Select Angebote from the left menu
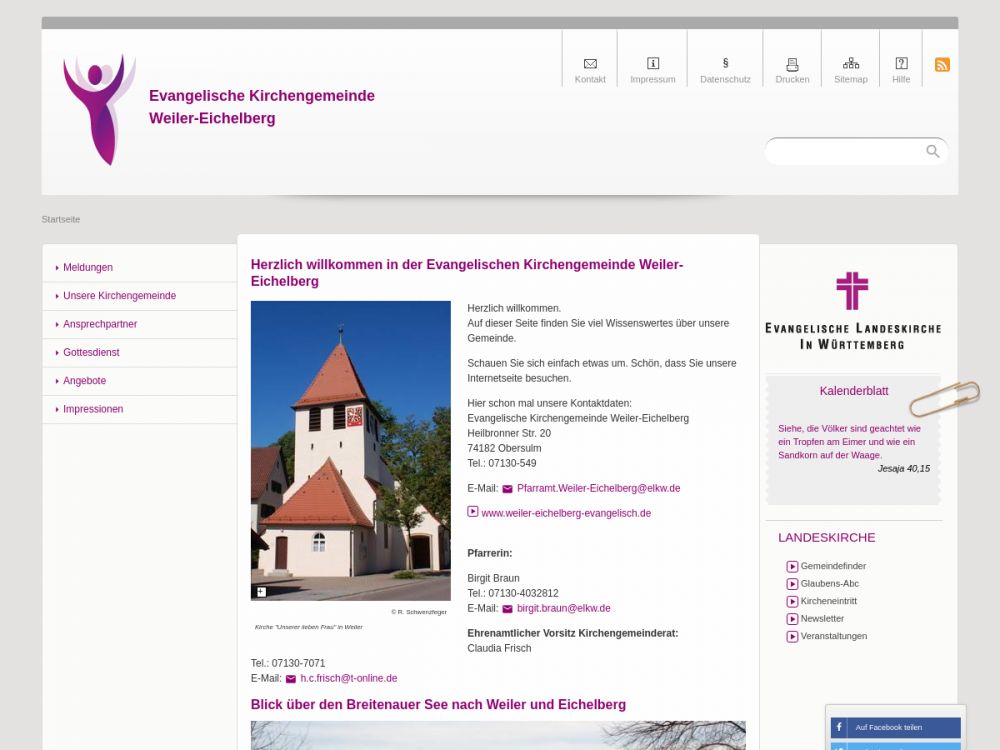The image size is (1000, 750). pos(84,381)
